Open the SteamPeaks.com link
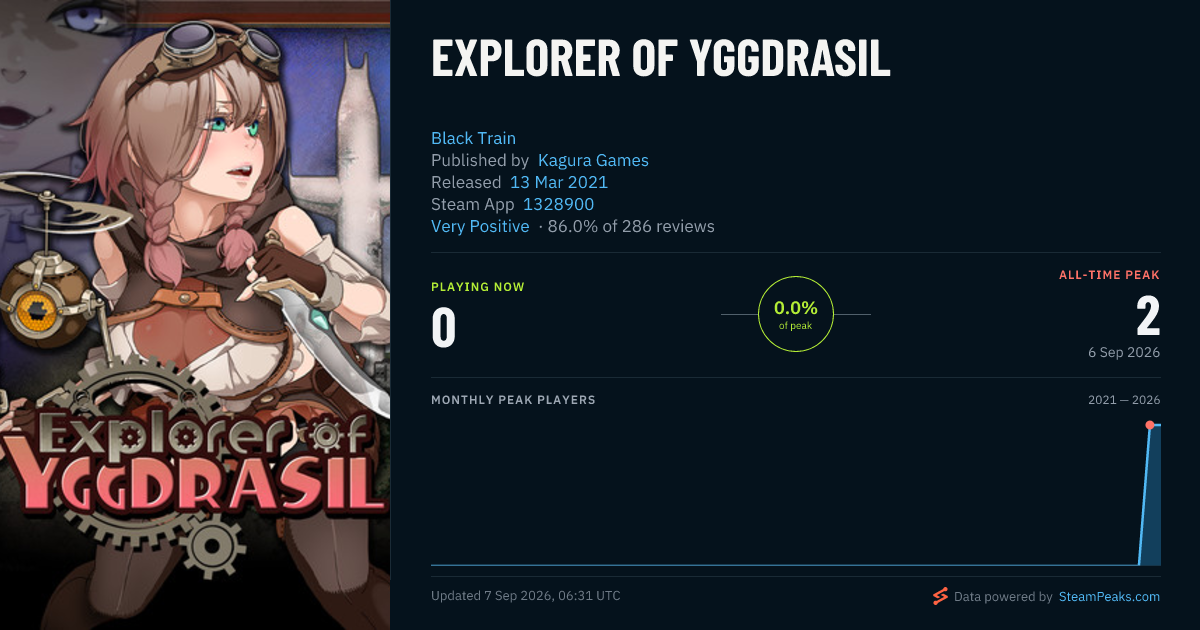1200x630 pixels. point(1108,596)
